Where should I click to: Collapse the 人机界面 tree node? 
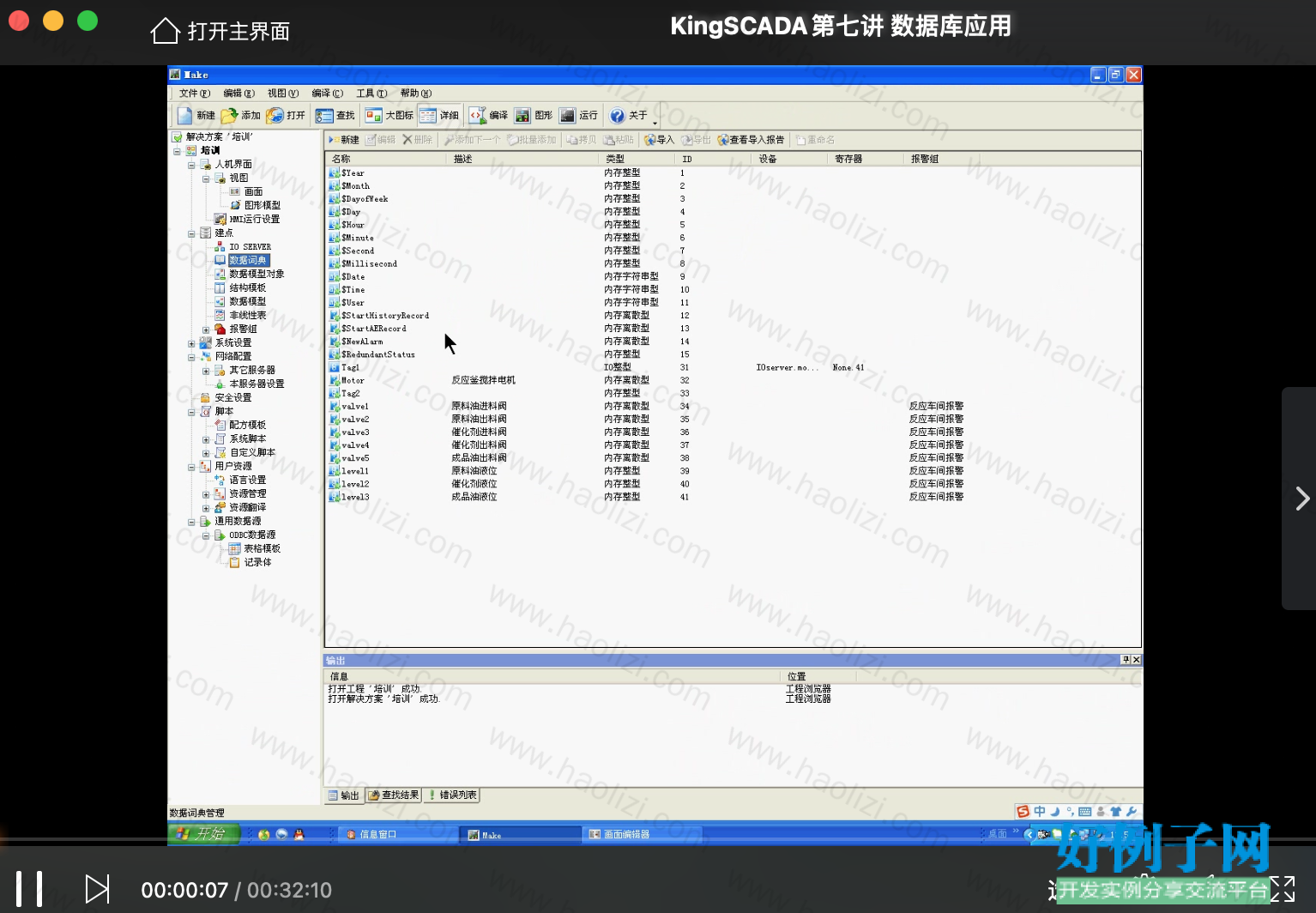tap(191, 164)
